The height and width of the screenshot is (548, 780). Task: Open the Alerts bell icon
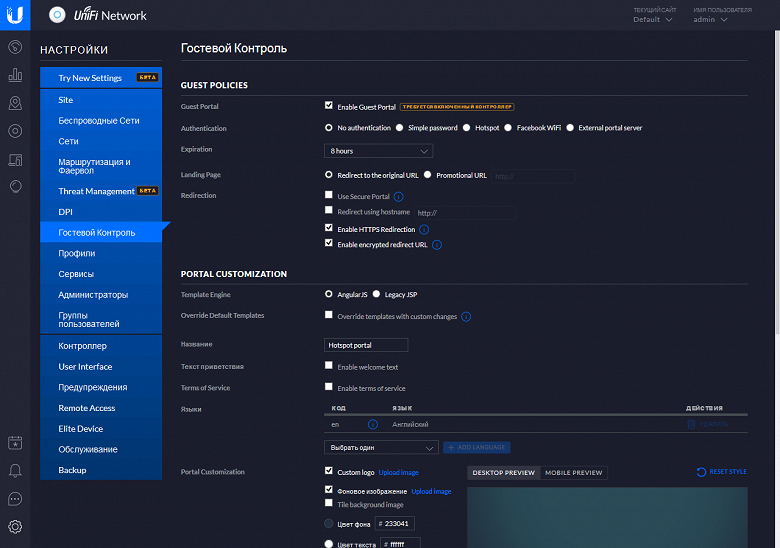(15, 470)
